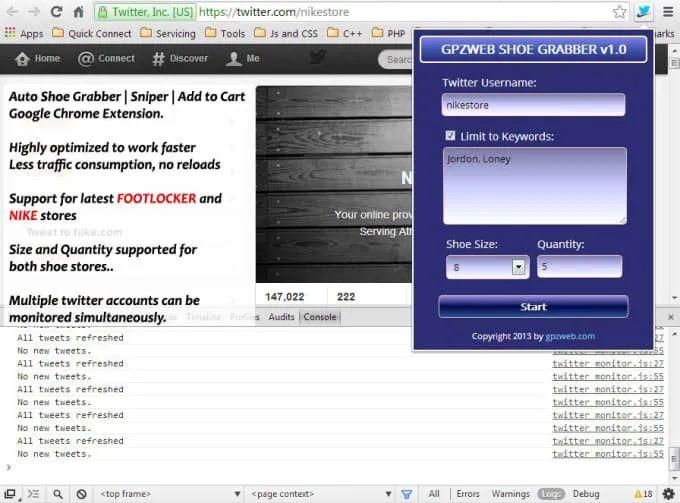Open the Js and CSS bookmarks folder

(x=286, y=33)
